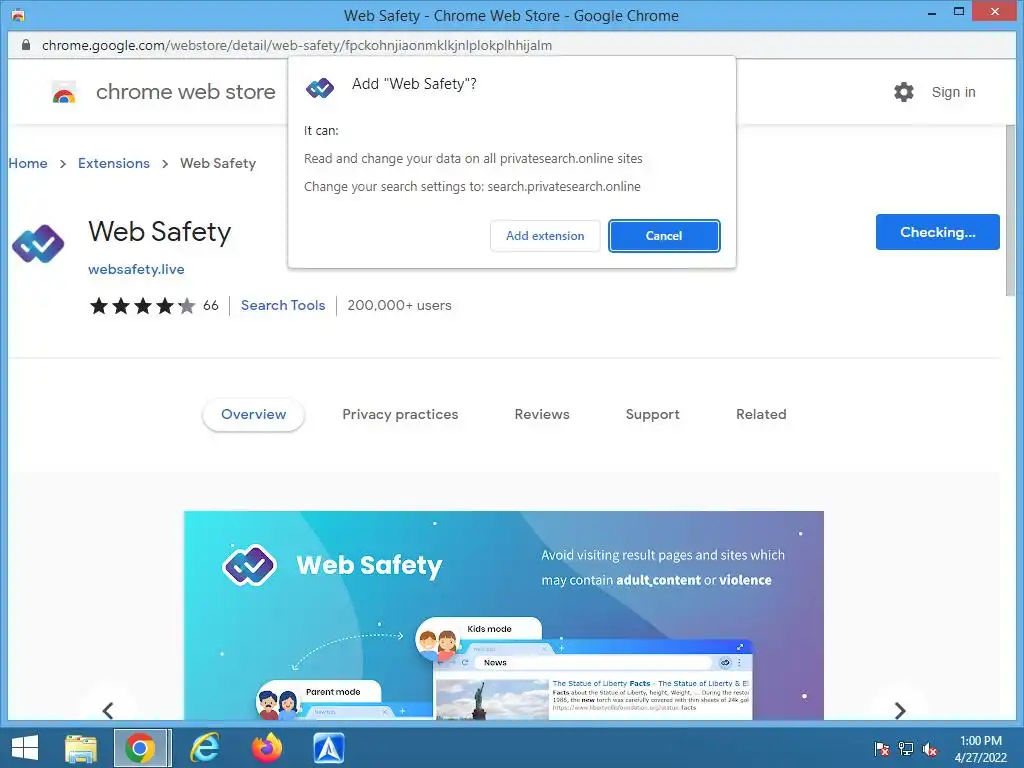Click the network tray icon
This screenshot has width=1024, height=768.
(906, 748)
